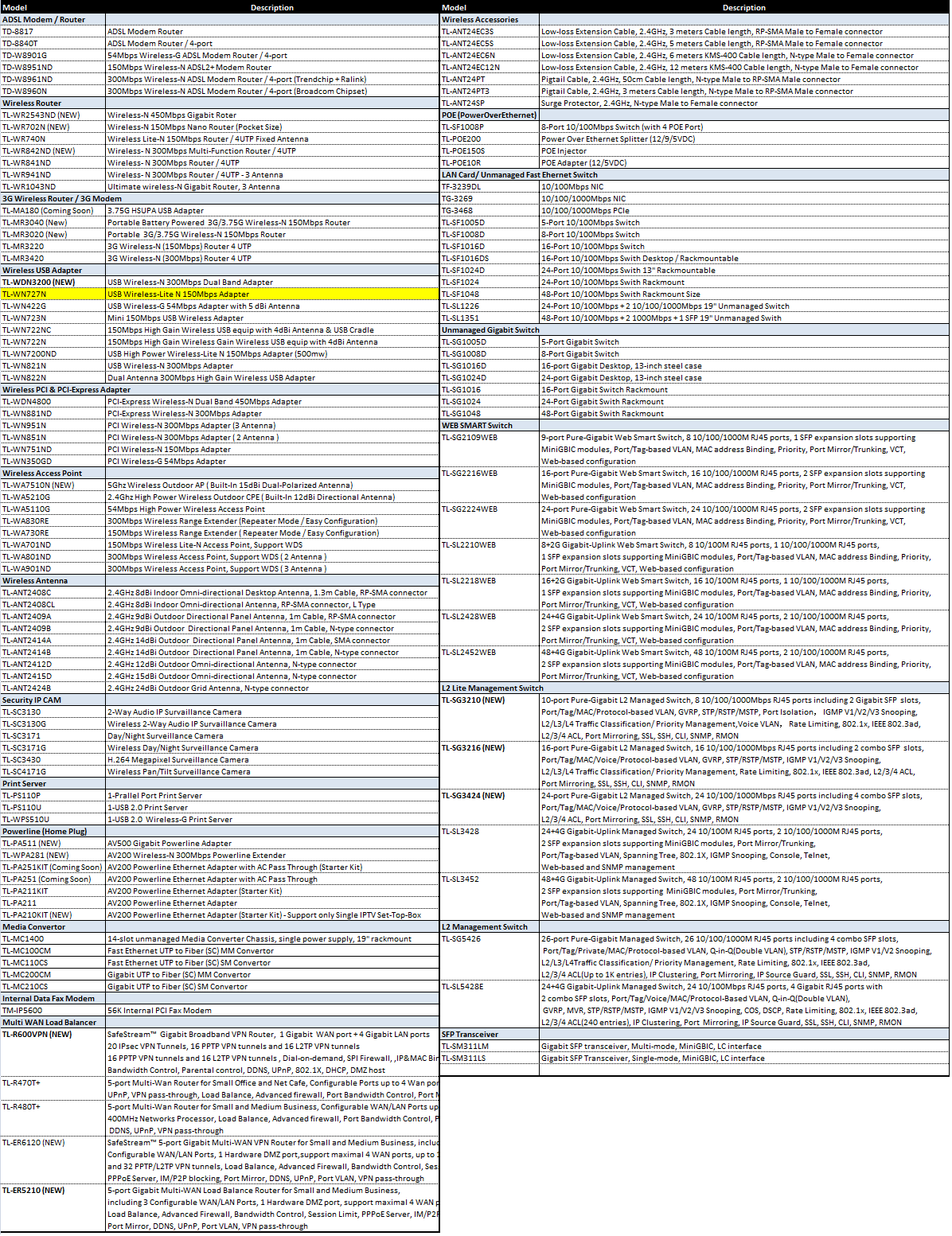Select the TL-R480T+ cell
This screenshot has width=952, height=1236.
coord(53,1119)
